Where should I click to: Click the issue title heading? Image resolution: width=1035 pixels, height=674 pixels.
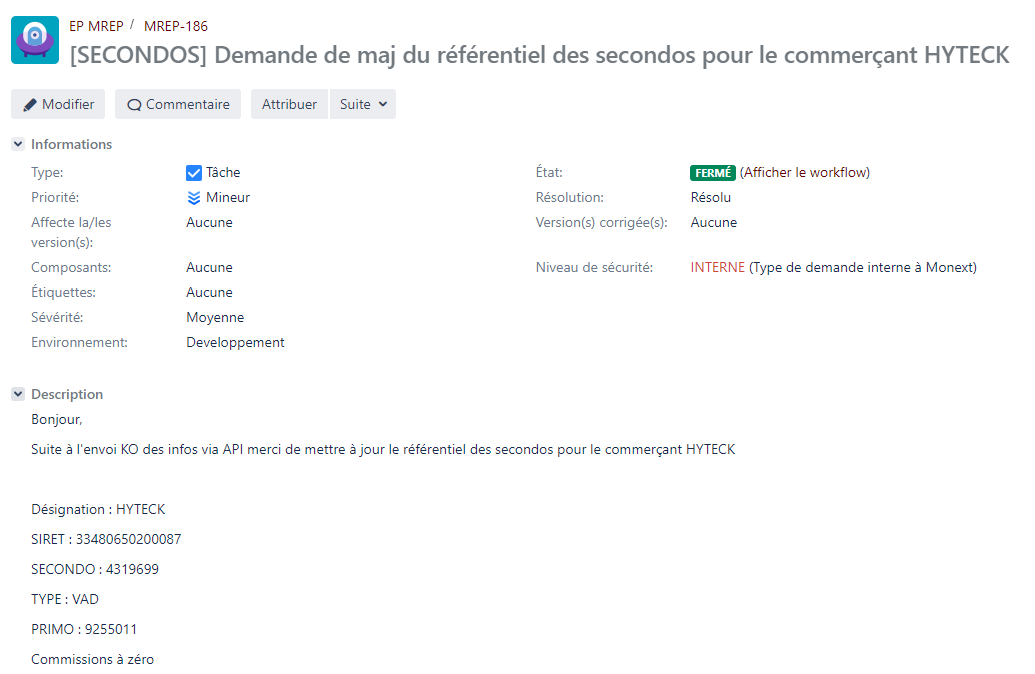point(539,55)
